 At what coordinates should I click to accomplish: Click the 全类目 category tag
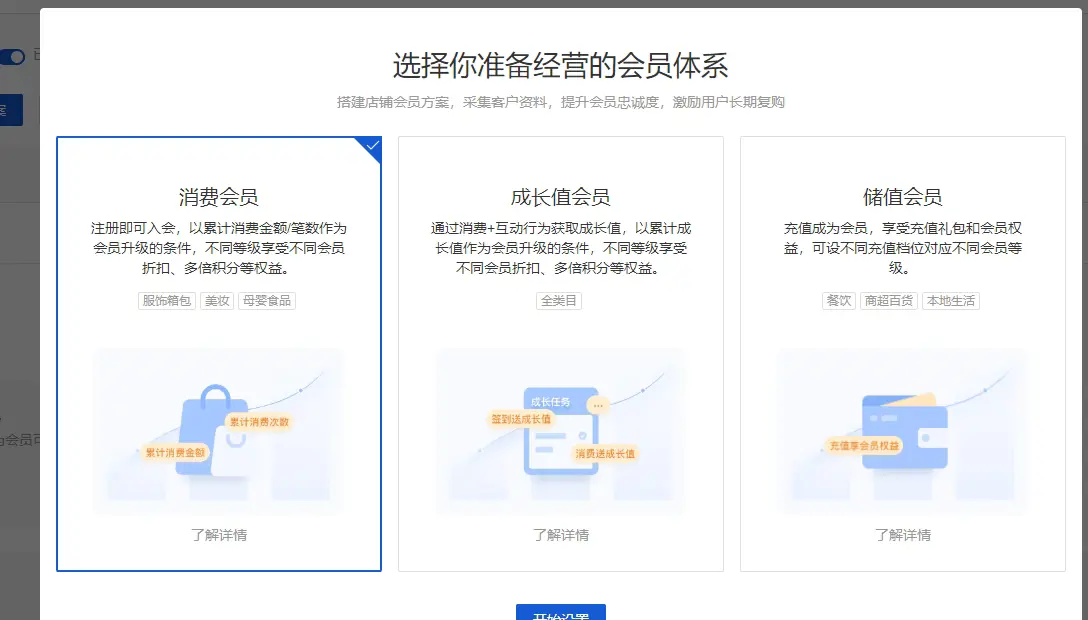(560, 300)
